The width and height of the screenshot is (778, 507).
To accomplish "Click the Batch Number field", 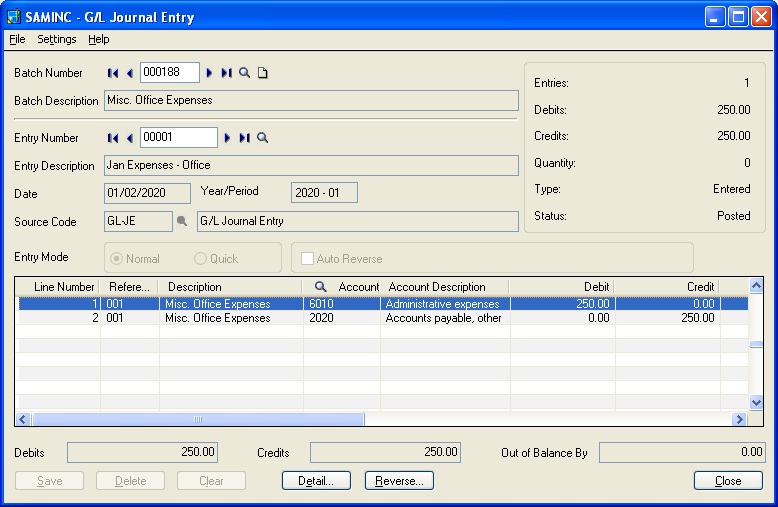I will pos(170,72).
